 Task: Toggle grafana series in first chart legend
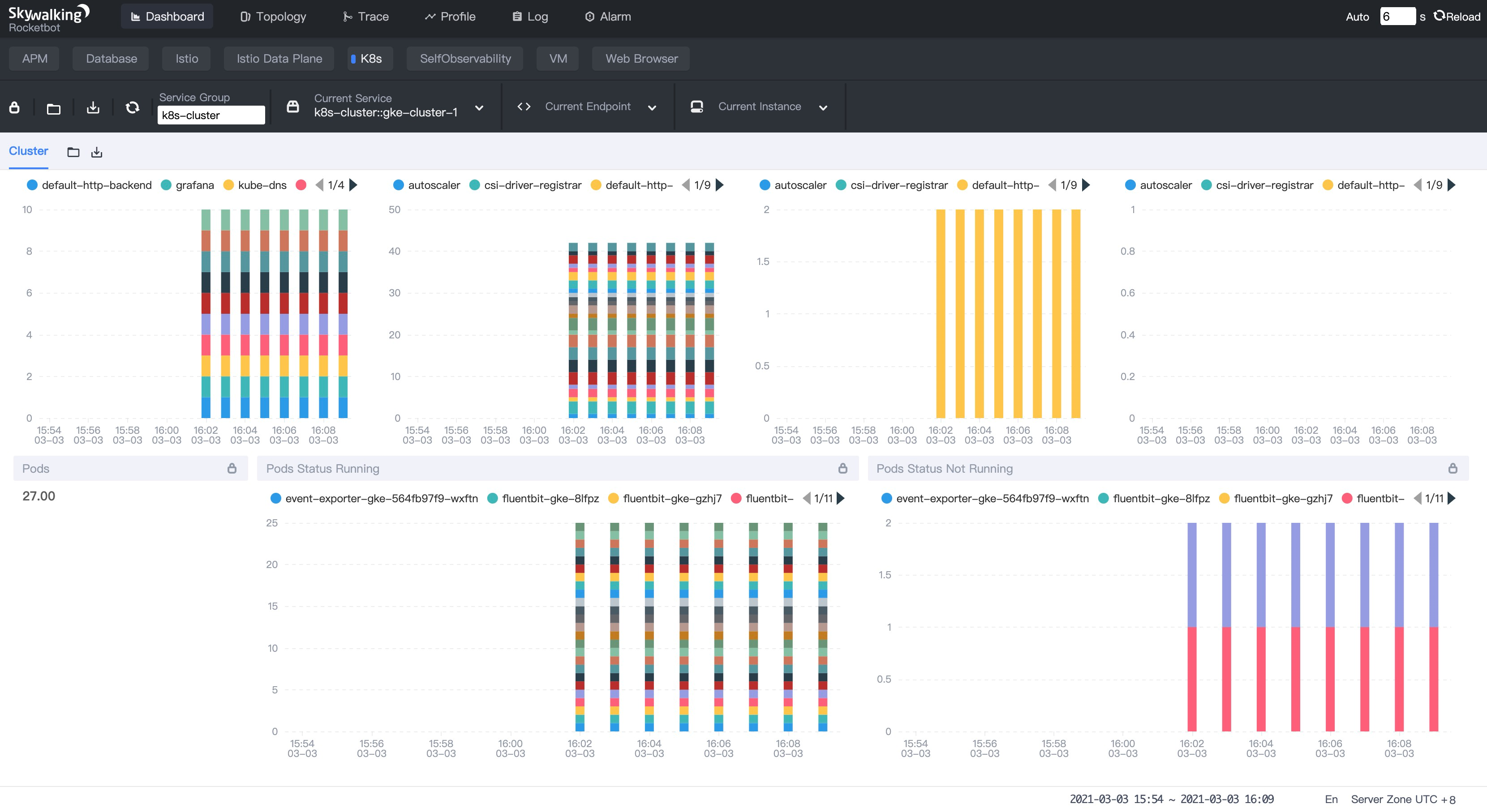[x=194, y=185]
